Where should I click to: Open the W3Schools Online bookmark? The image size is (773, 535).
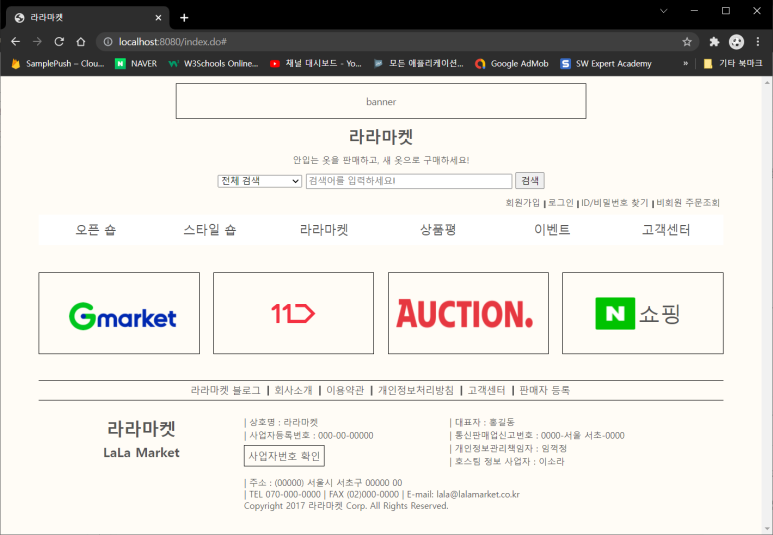click(x=213, y=64)
